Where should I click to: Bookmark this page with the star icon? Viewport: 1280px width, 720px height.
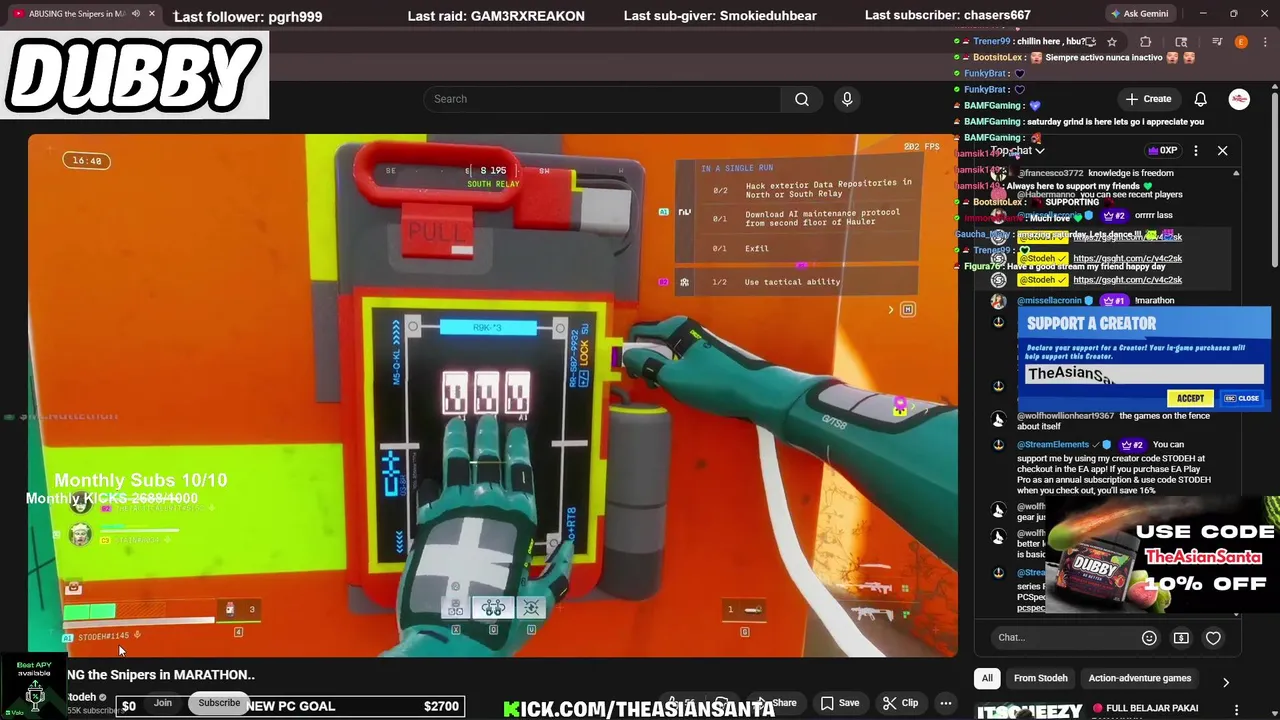1112,42
